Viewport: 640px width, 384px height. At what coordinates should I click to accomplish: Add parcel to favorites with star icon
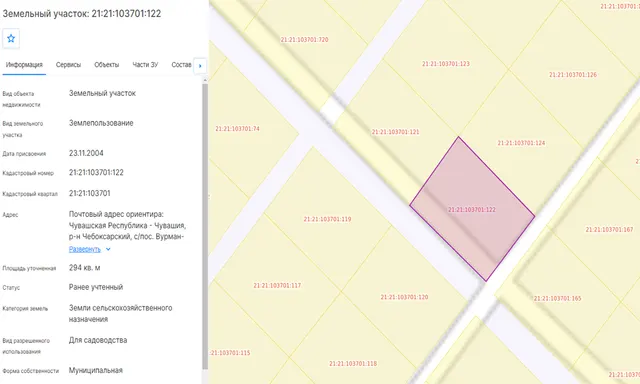coord(11,39)
